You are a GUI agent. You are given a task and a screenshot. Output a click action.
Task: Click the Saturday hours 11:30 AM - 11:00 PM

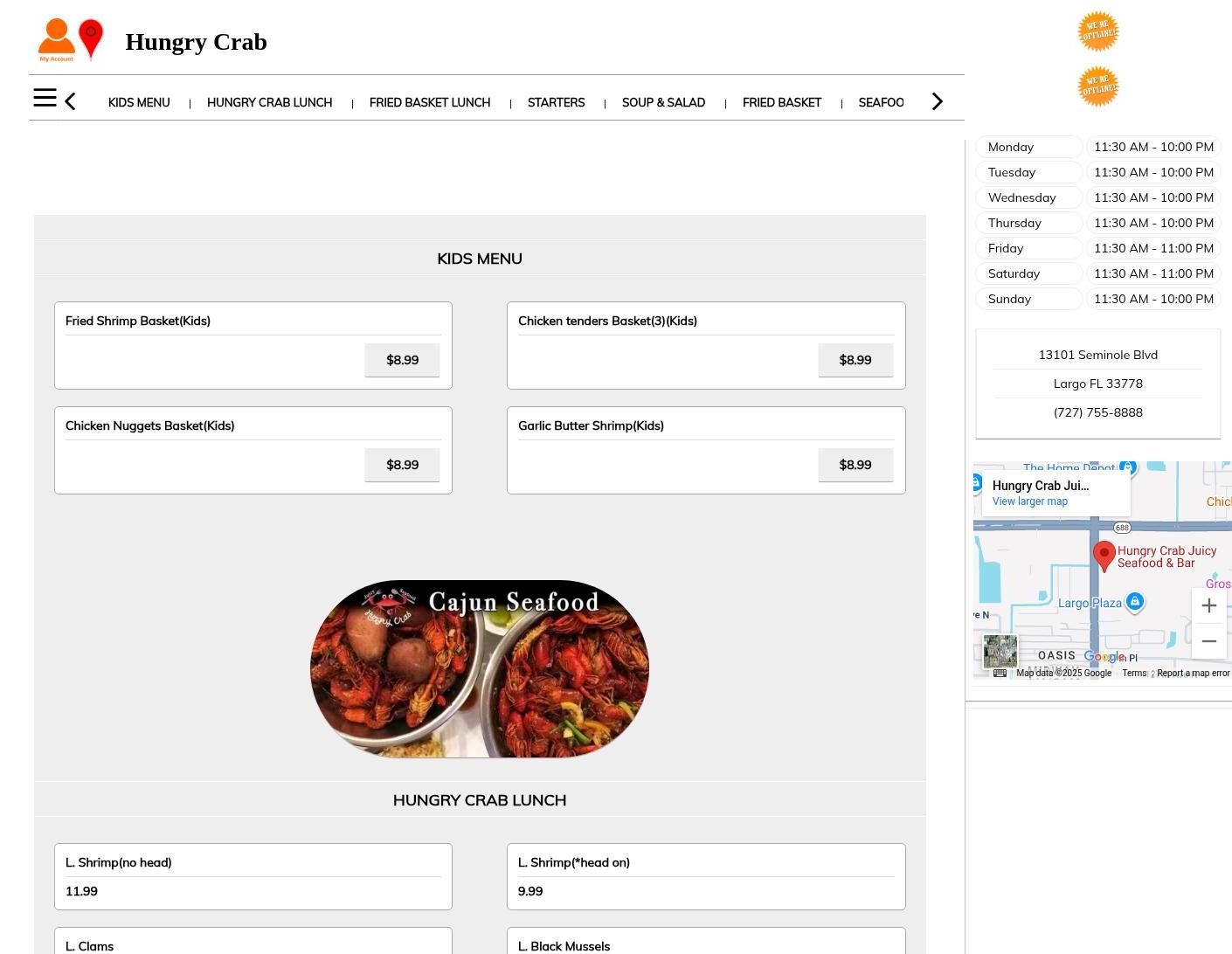click(1153, 273)
